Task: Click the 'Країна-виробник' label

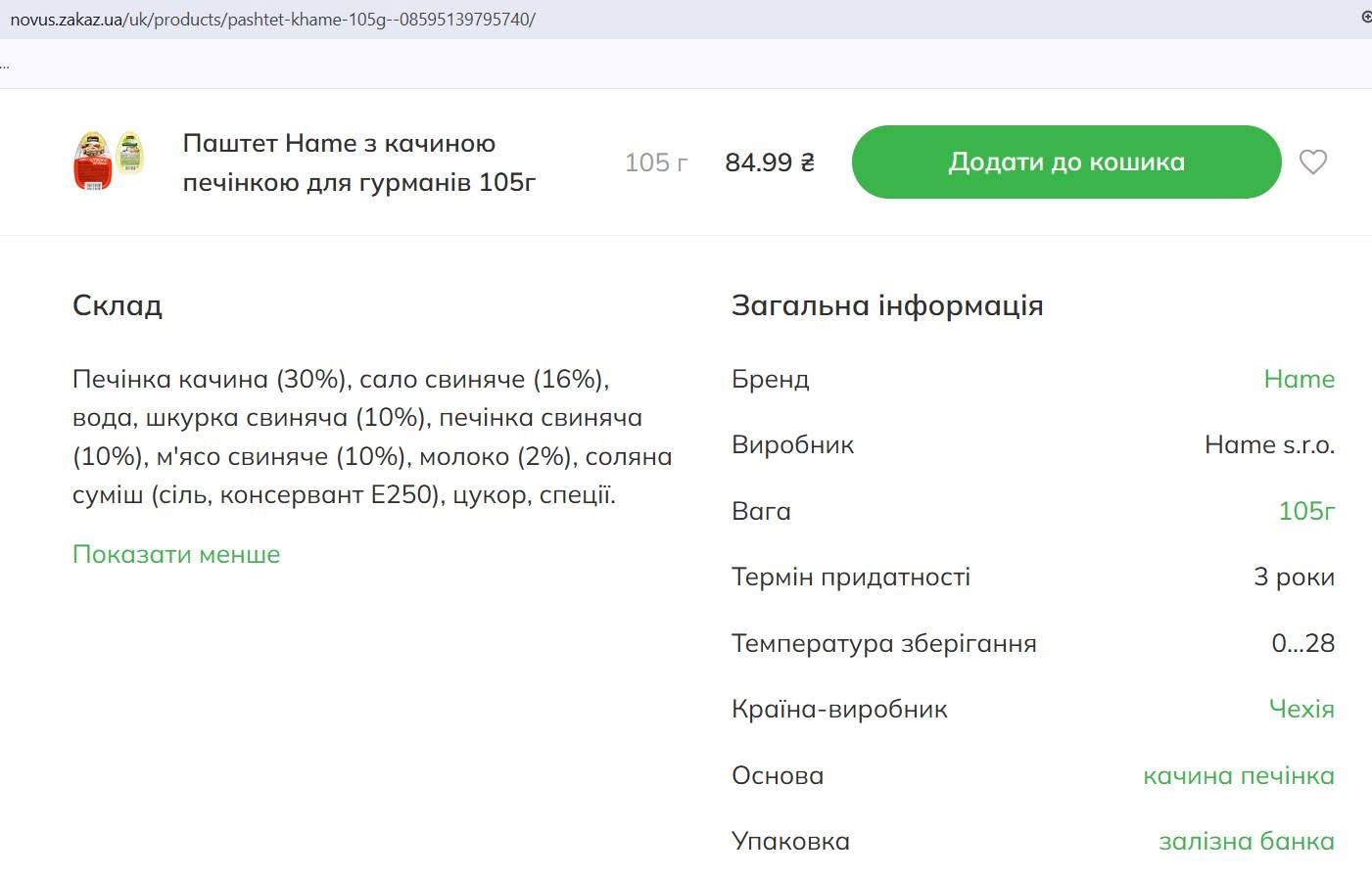Action: pos(839,709)
